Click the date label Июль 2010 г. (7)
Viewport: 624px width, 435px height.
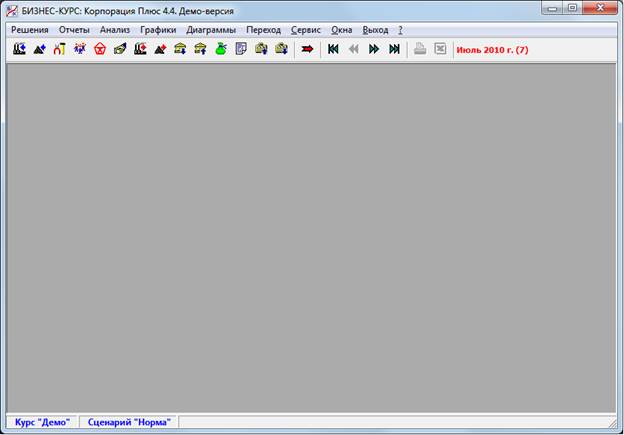(492, 50)
